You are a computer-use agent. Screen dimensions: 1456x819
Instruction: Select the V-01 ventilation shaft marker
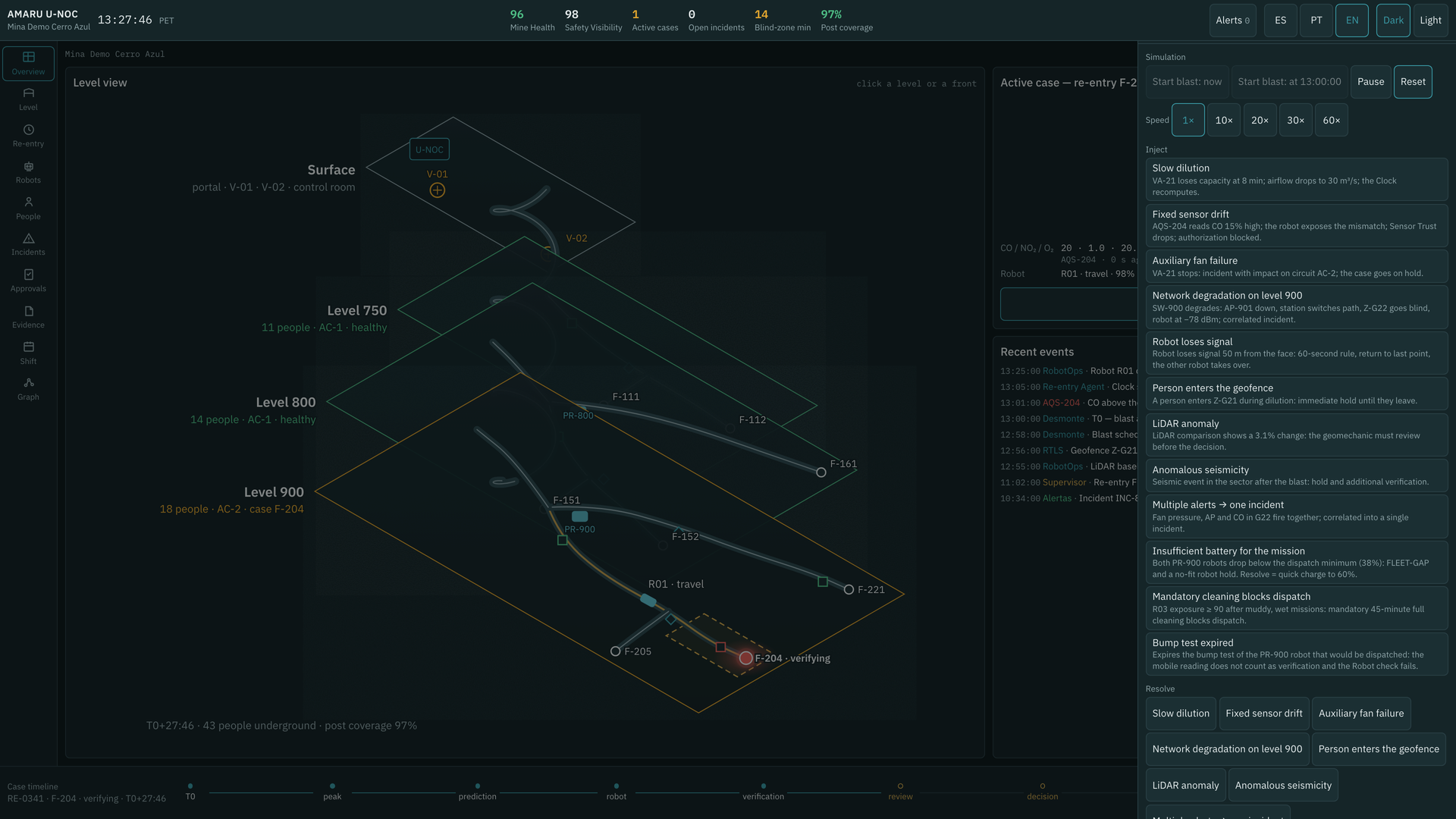438,190
